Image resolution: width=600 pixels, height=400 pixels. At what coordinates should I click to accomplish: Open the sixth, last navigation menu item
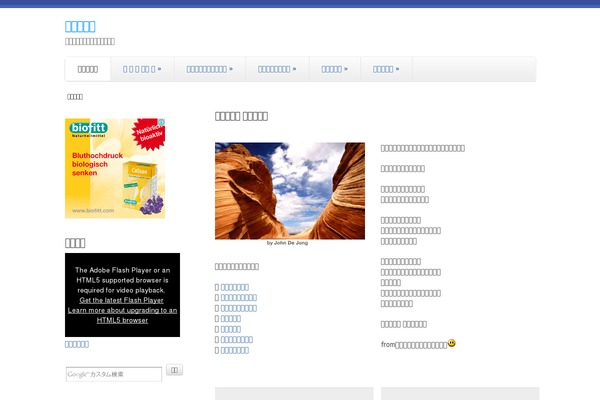(x=386, y=69)
